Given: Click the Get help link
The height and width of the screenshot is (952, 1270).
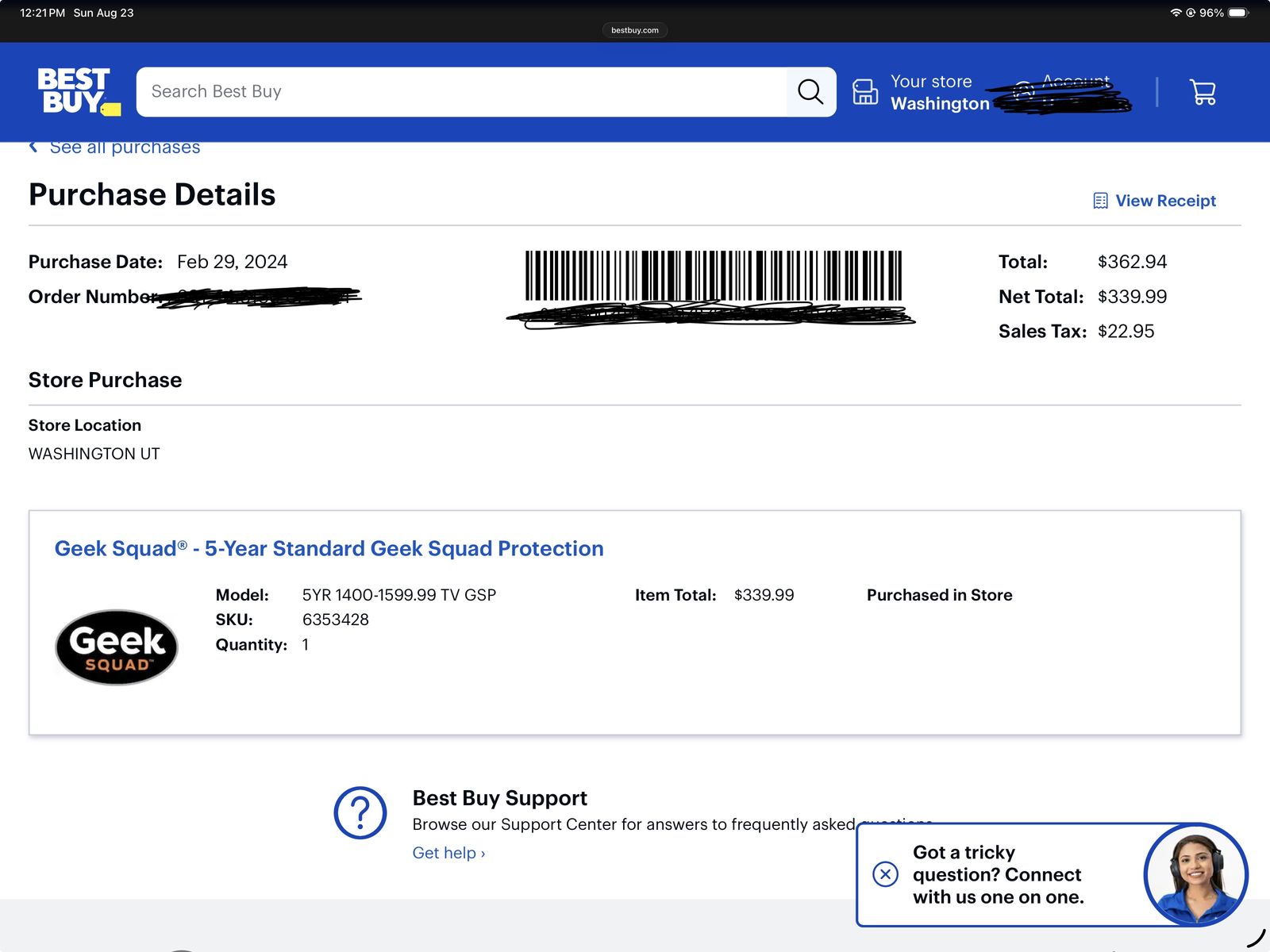Looking at the screenshot, I should (448, 853).
